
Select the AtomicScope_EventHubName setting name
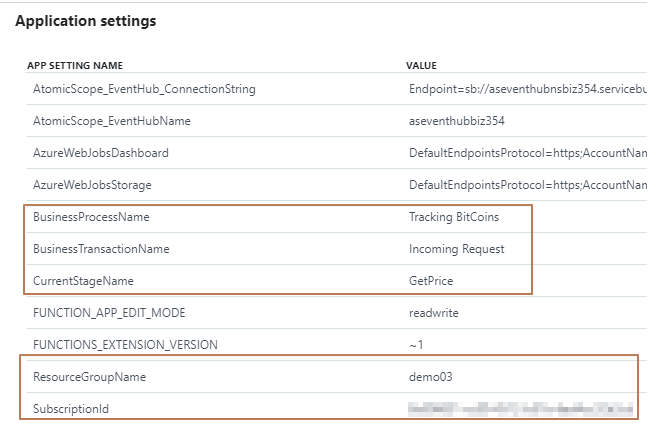pos(111,121)
